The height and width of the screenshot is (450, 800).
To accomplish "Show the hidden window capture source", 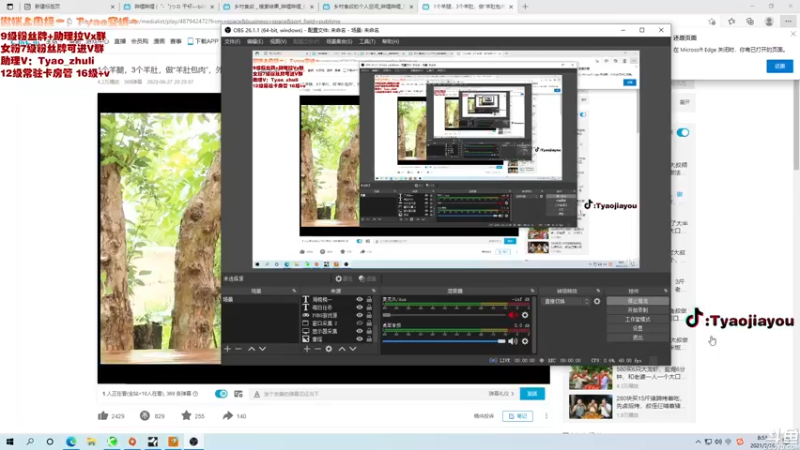I will 359,323.
